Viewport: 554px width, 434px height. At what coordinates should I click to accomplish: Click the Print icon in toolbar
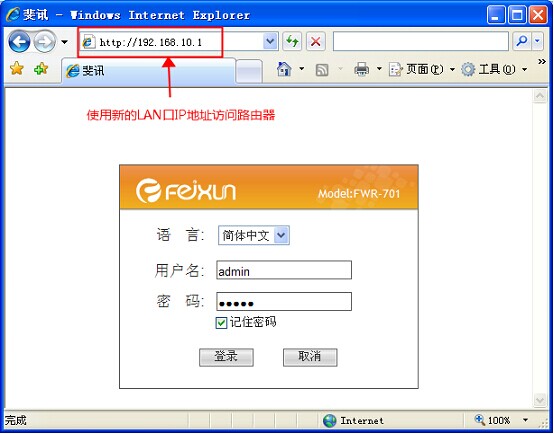tap(361, 69)
